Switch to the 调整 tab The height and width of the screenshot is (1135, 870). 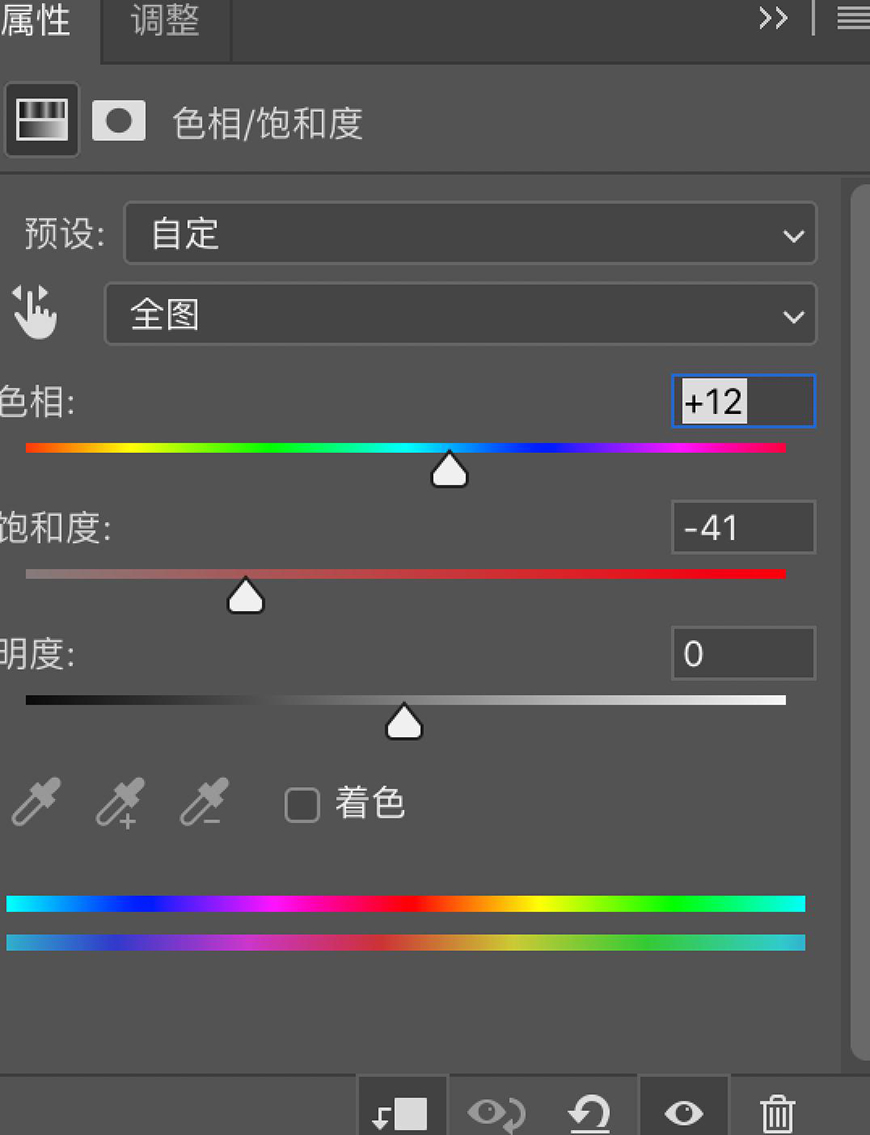165,21
